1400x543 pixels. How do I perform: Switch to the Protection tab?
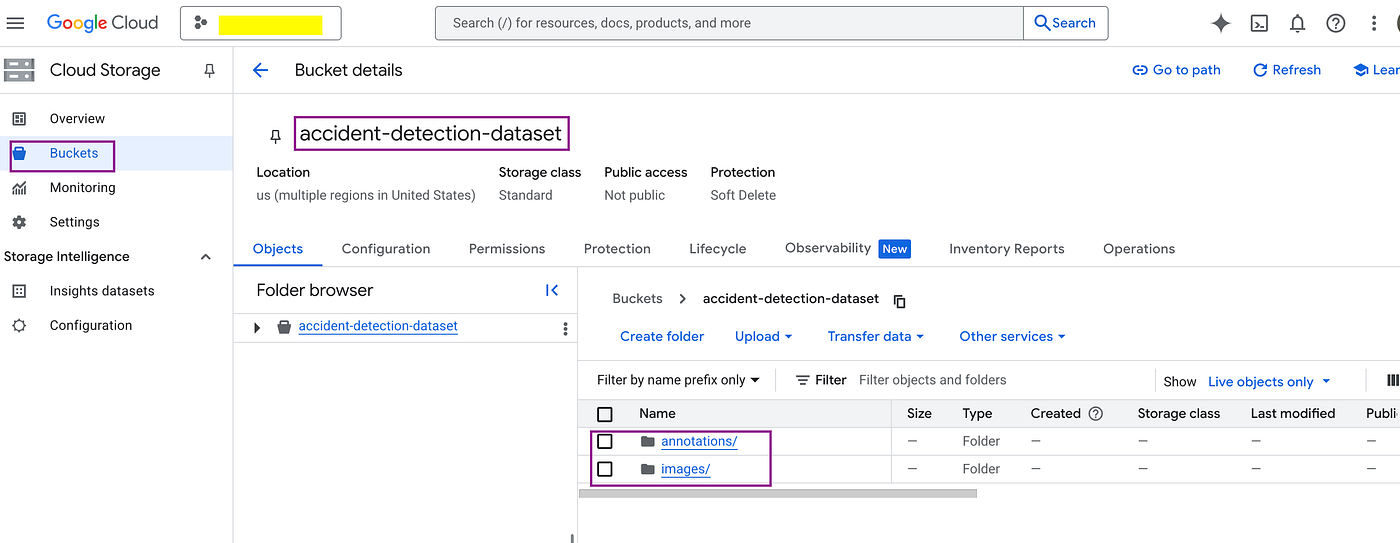(x=617, y=249)
